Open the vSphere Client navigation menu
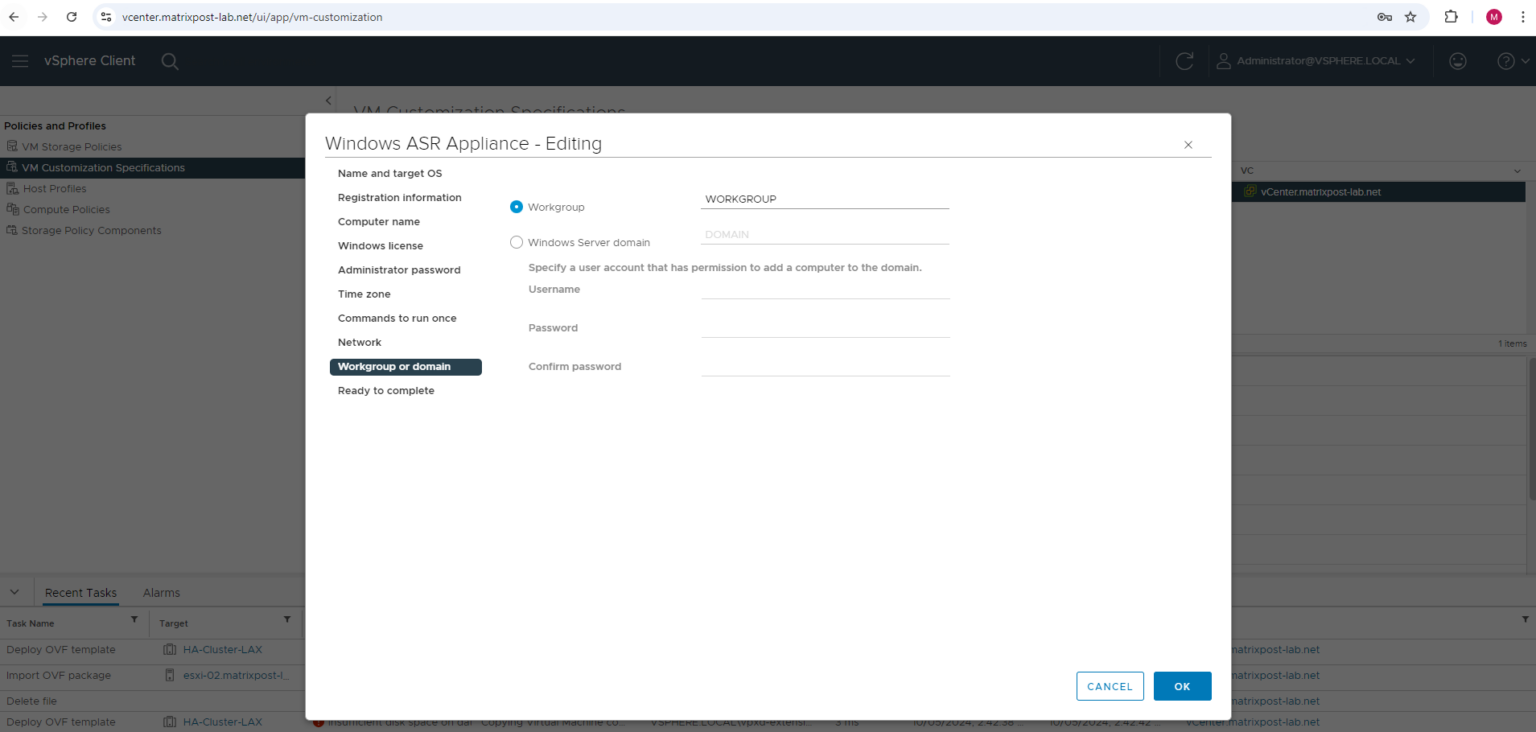 [x=20, y=60]
